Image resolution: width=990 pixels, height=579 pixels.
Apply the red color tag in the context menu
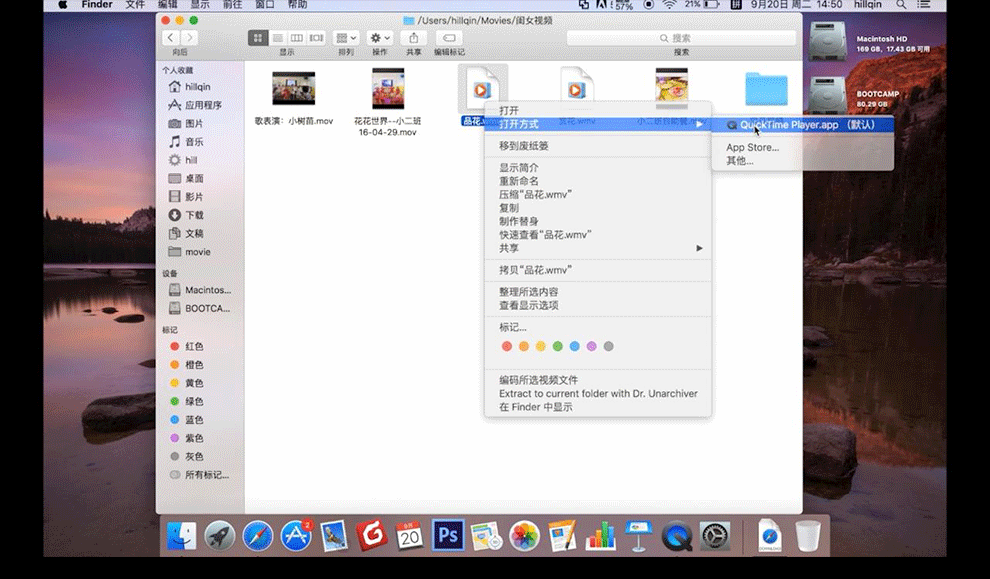coord(506,345)
